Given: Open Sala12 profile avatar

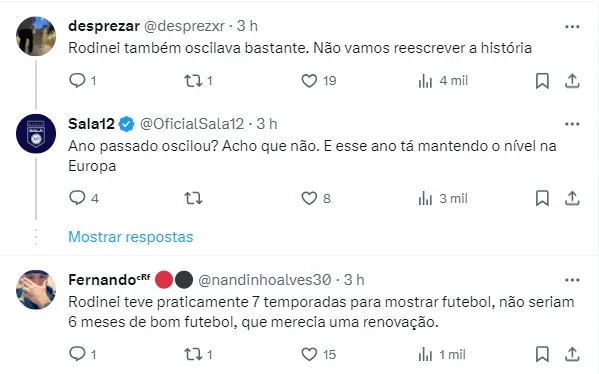Looking at the screenshot, I should tap(36, 134).
